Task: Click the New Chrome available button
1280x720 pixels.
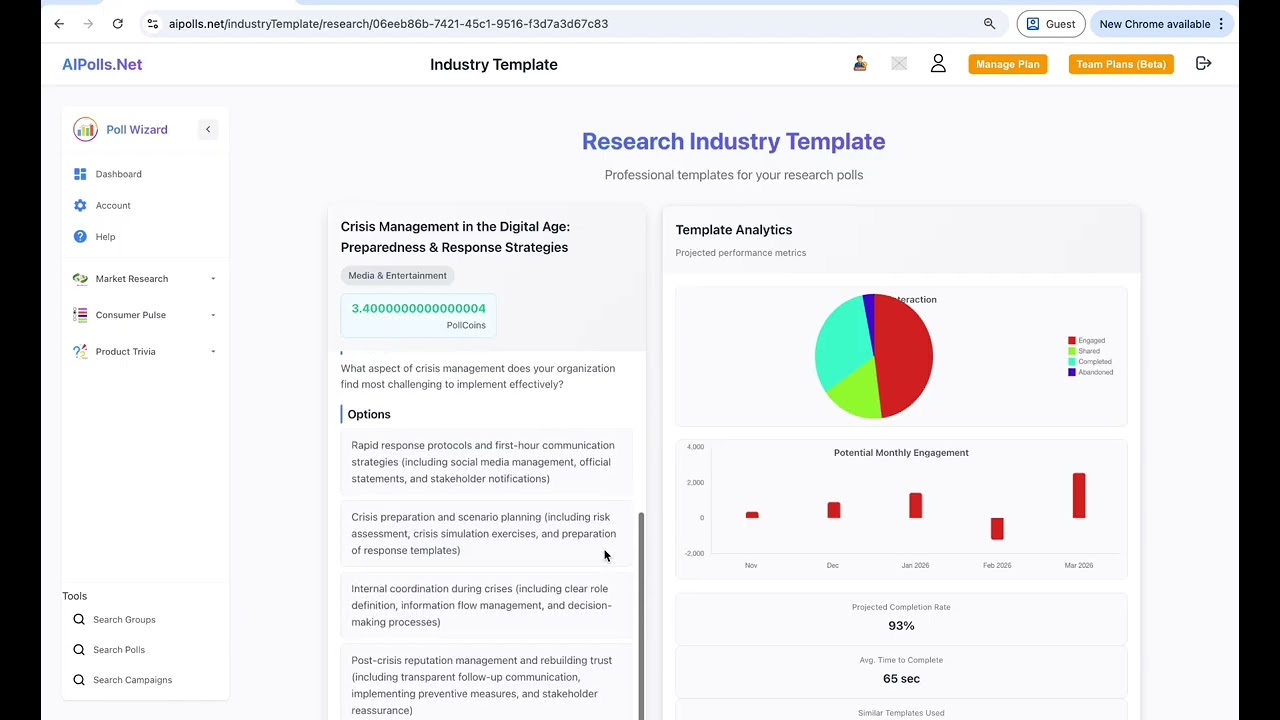Action: pos(1161,24)
